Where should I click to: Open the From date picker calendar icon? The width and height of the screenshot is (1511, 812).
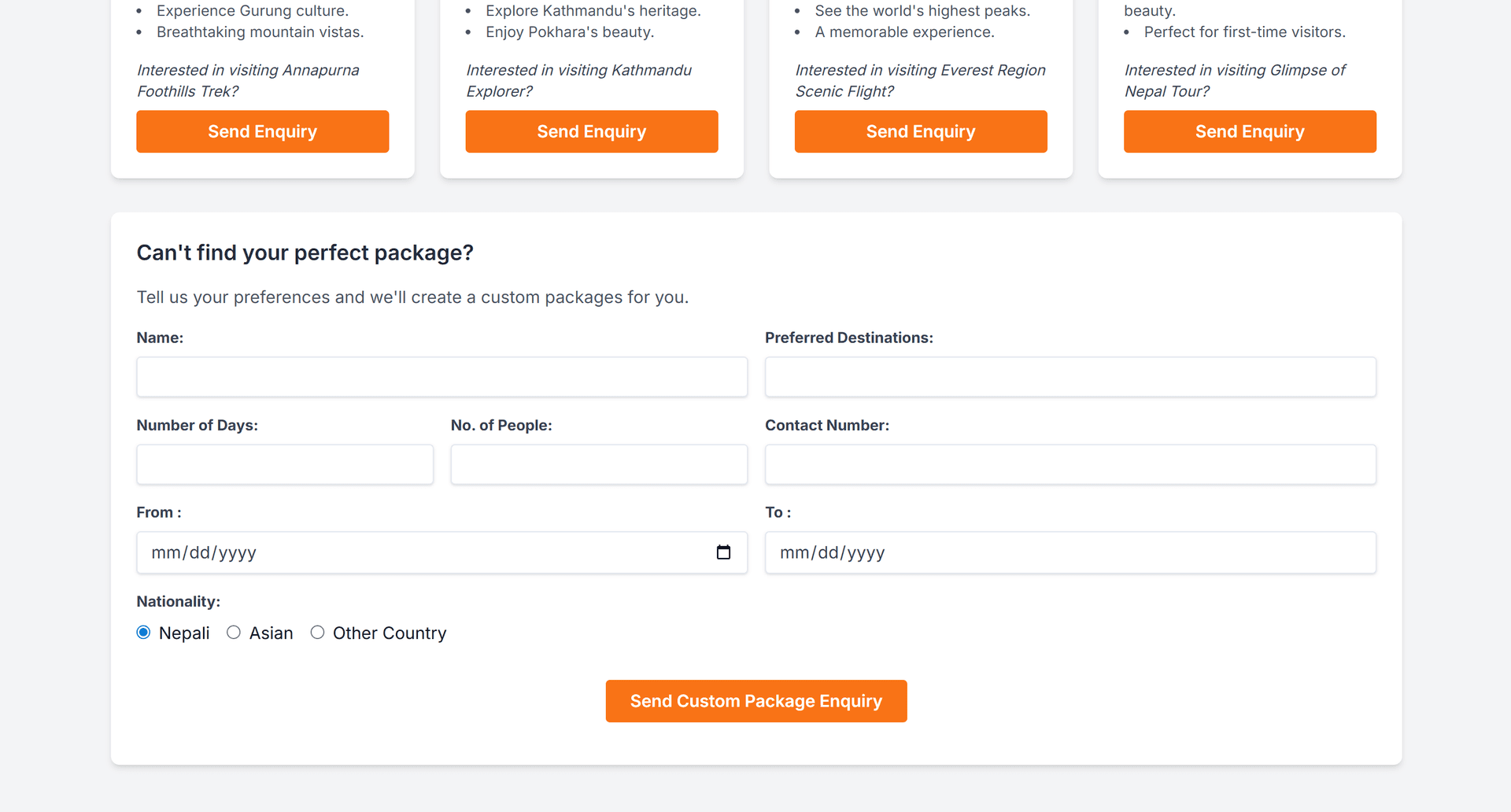723,552
